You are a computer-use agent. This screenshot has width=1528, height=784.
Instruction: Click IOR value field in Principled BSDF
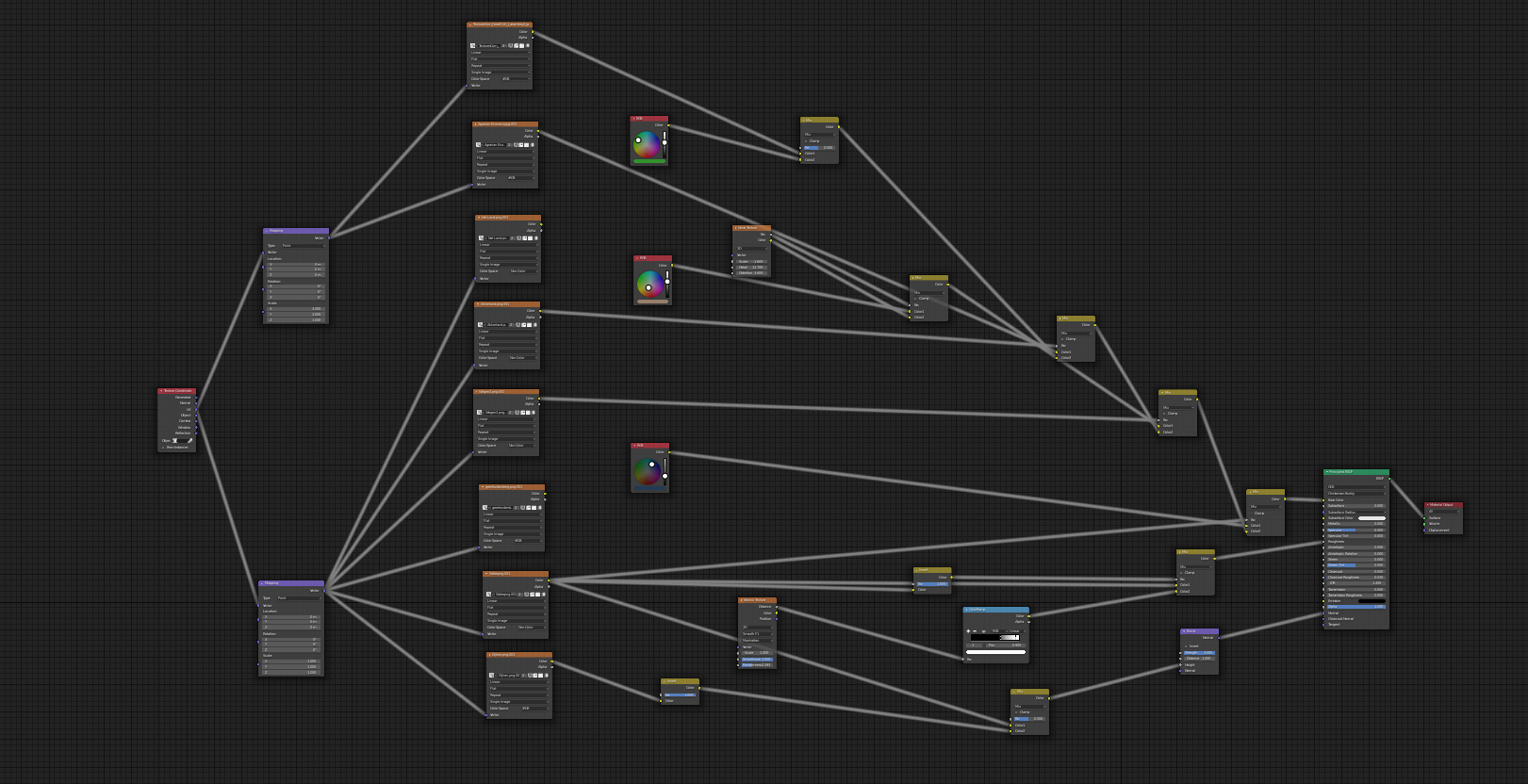[1356, 583]
